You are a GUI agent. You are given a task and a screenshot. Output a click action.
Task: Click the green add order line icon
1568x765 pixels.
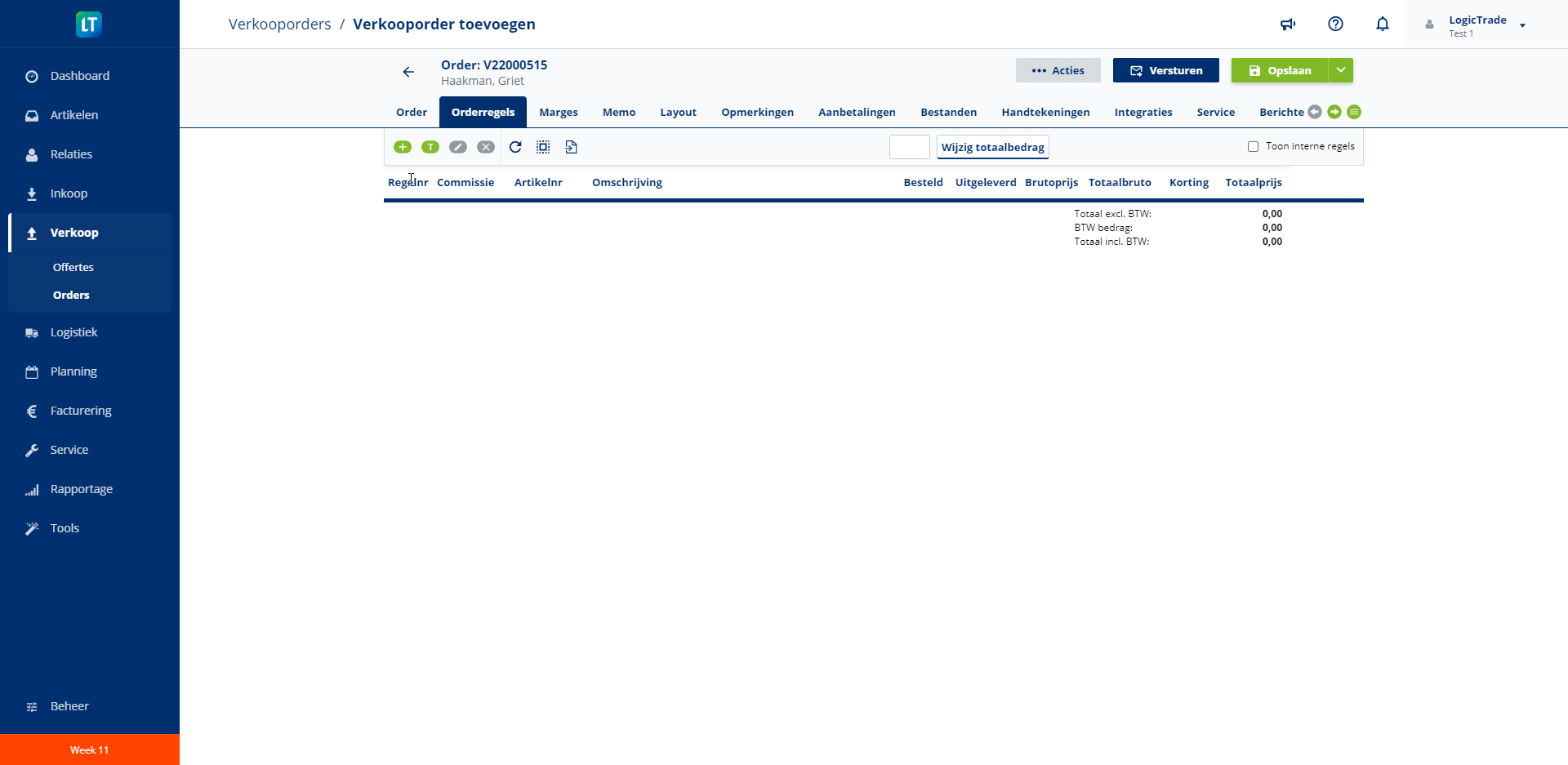click(403, 147)
